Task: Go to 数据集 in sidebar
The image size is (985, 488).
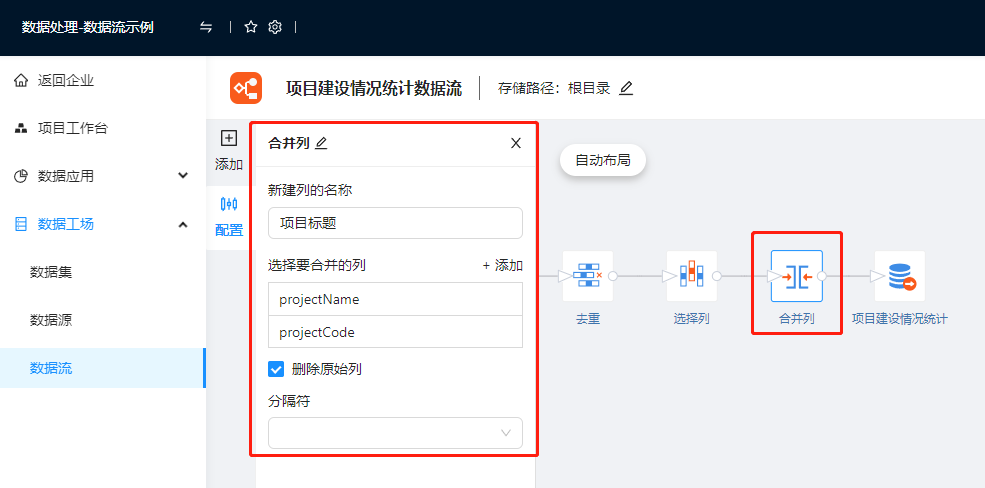Action: (x=51, y=272)
